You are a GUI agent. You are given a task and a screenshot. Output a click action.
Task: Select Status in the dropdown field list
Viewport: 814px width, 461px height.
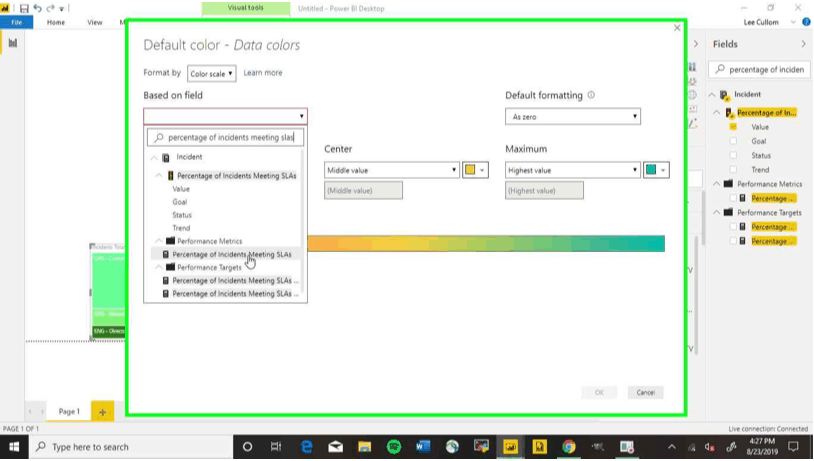click(x=182, y=215)
